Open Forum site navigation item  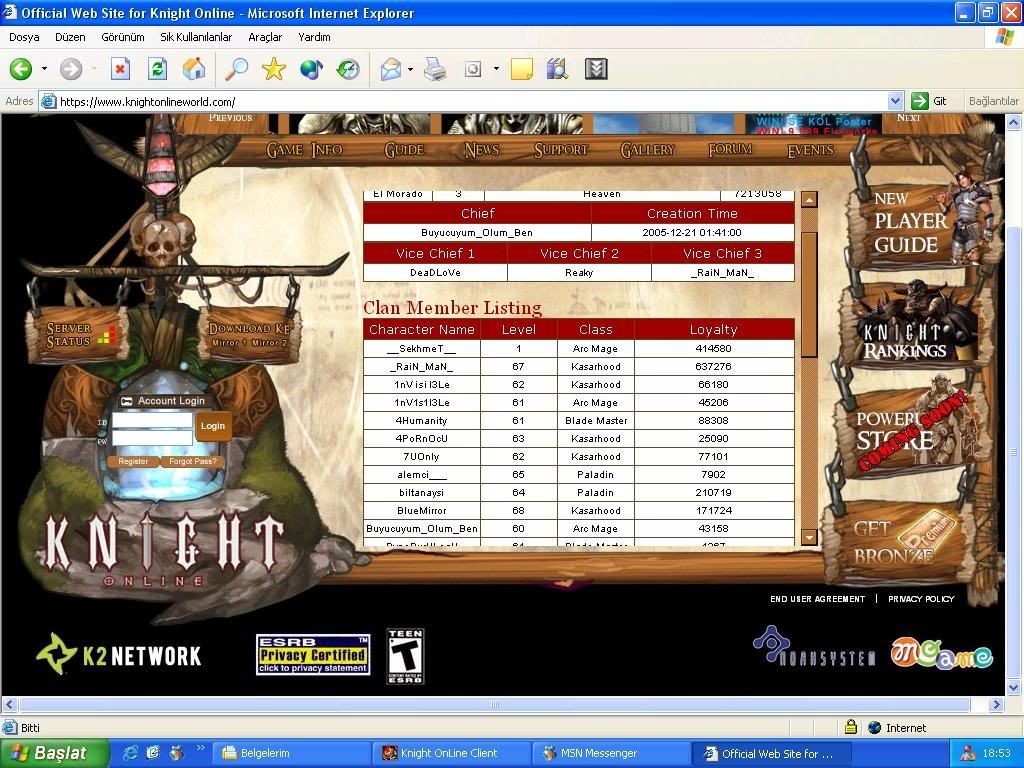point(730,150)
